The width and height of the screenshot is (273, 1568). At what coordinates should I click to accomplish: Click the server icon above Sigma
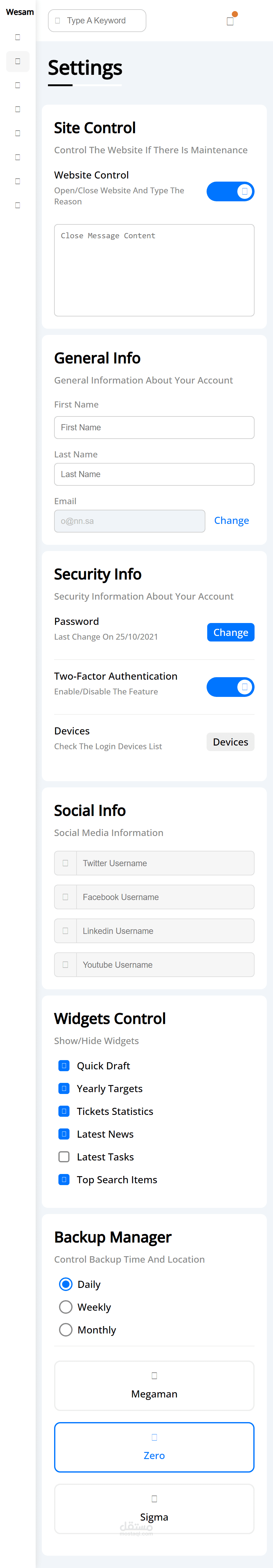[x=154, y=1499]
